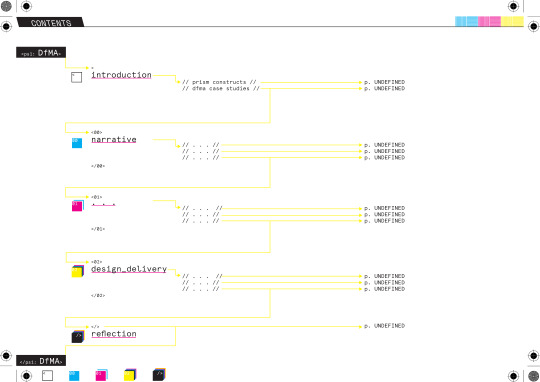The width and height of the screenshot is (540, 382).
Task: Click the opening DfMA tag label
Action: (41, 53)
